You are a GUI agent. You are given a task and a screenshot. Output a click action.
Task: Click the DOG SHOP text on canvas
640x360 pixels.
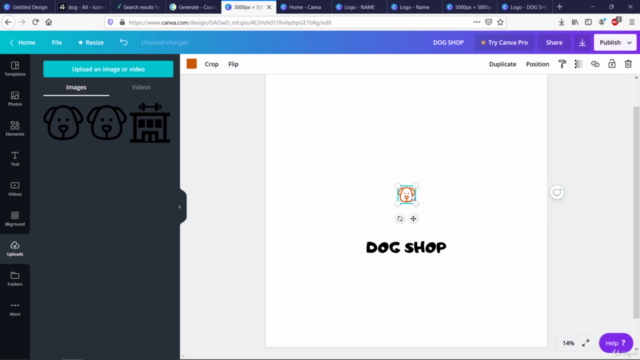[406, 247]
